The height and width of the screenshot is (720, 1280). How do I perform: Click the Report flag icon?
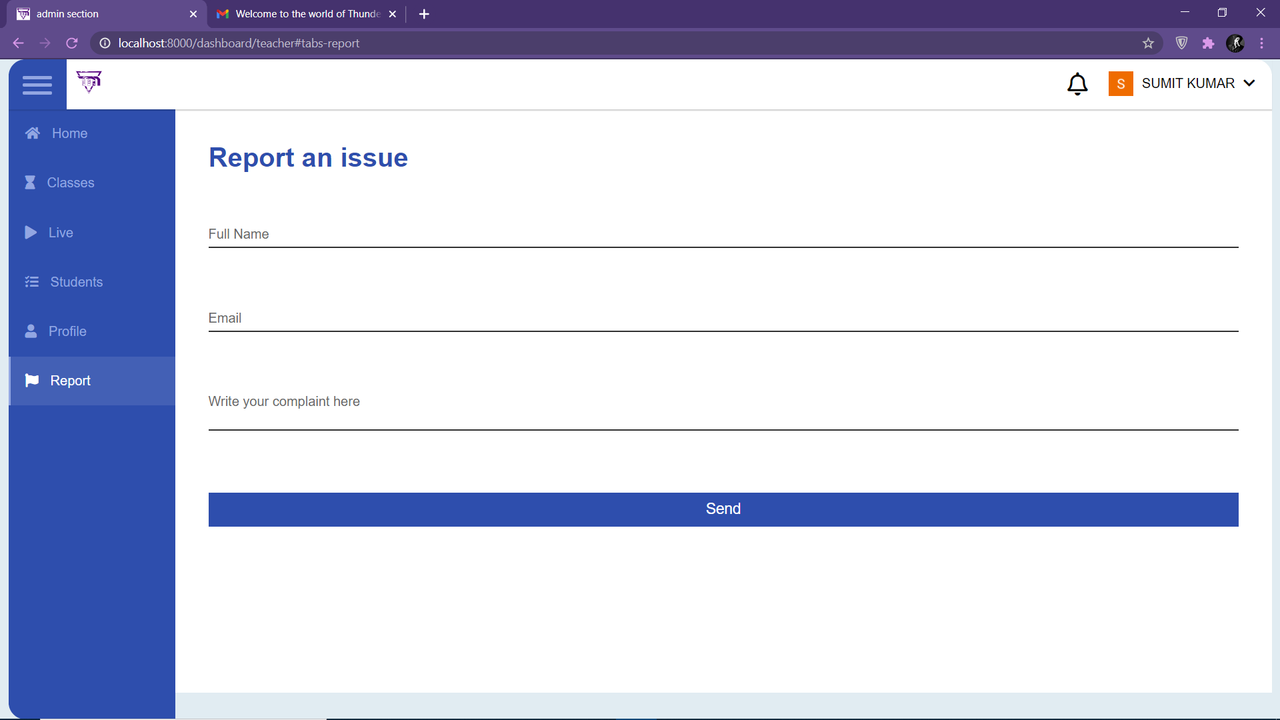(32, 381)
